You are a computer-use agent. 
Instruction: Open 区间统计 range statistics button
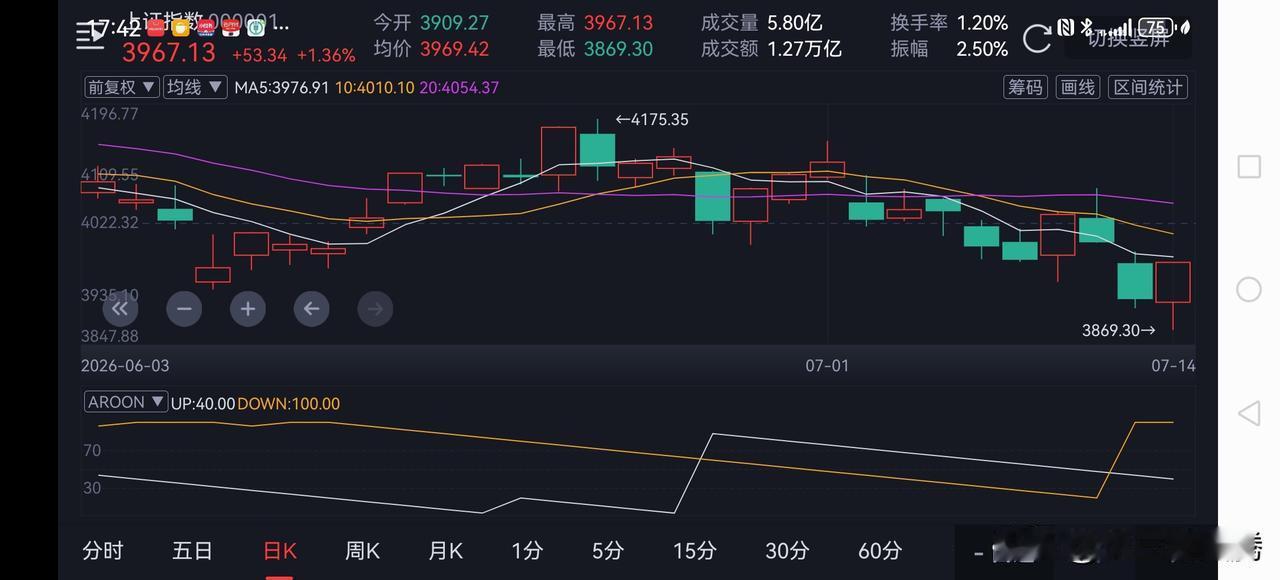coord(1148,87)
